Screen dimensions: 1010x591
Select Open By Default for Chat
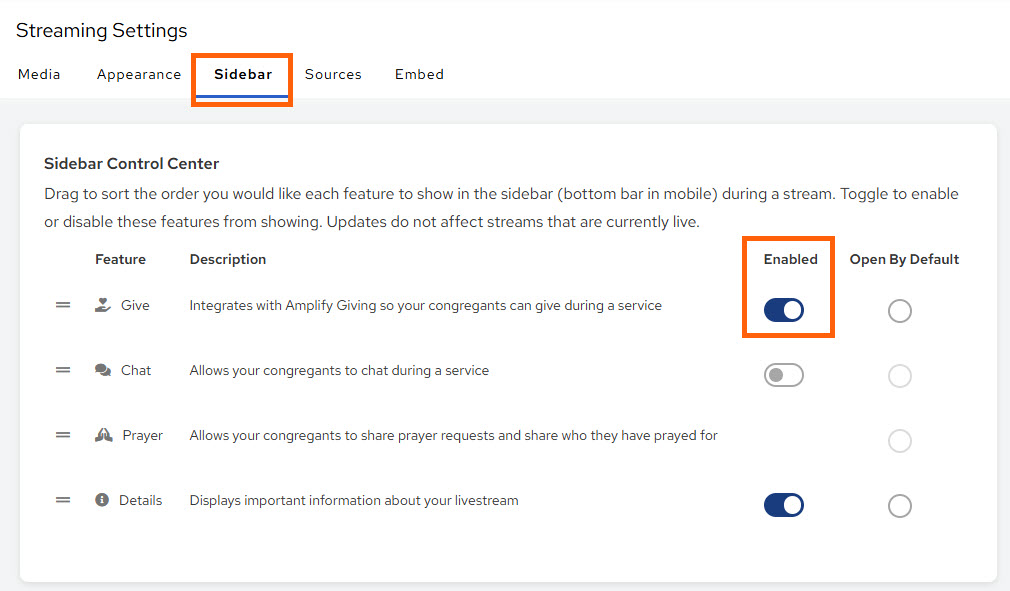coord(899,376)
